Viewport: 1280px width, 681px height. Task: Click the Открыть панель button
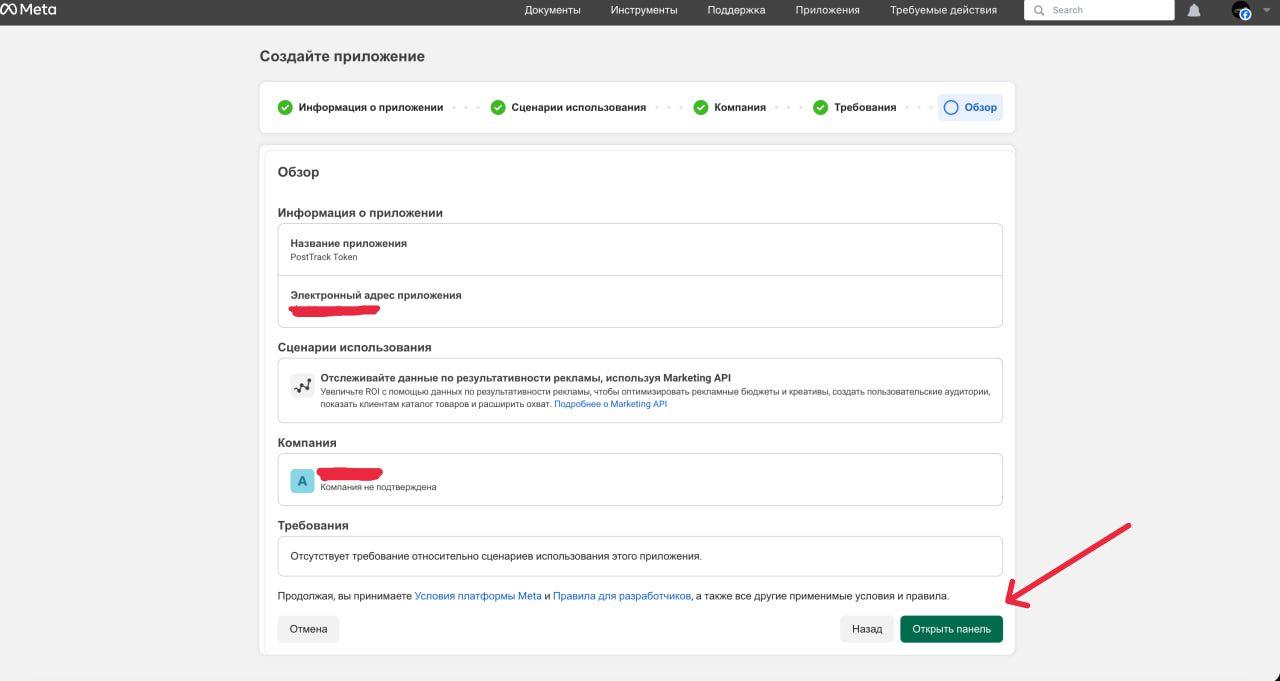(951, 628)
